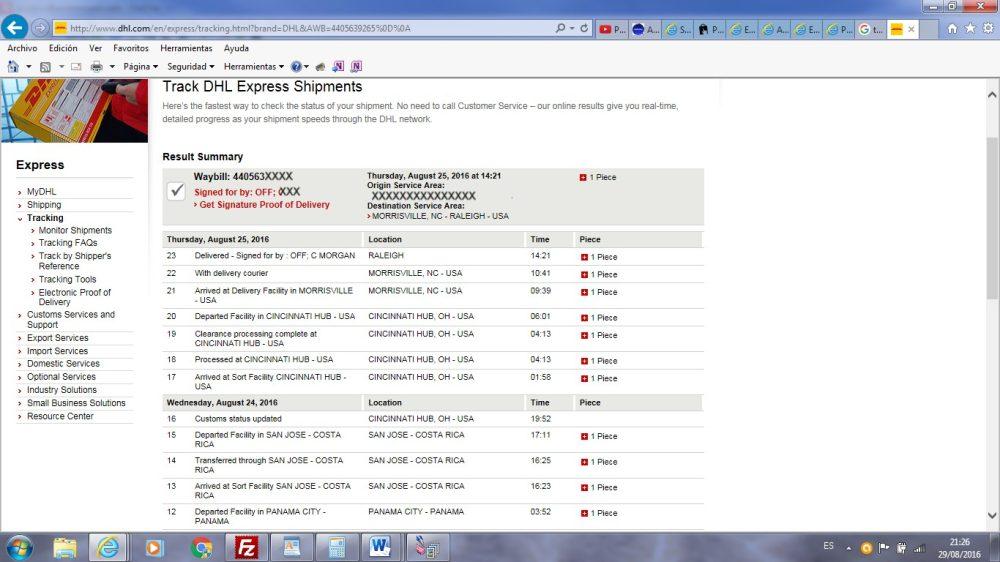This screenshot has width=1000, height=562.
Task: Open Tracking Tools link
Action: 67,279
